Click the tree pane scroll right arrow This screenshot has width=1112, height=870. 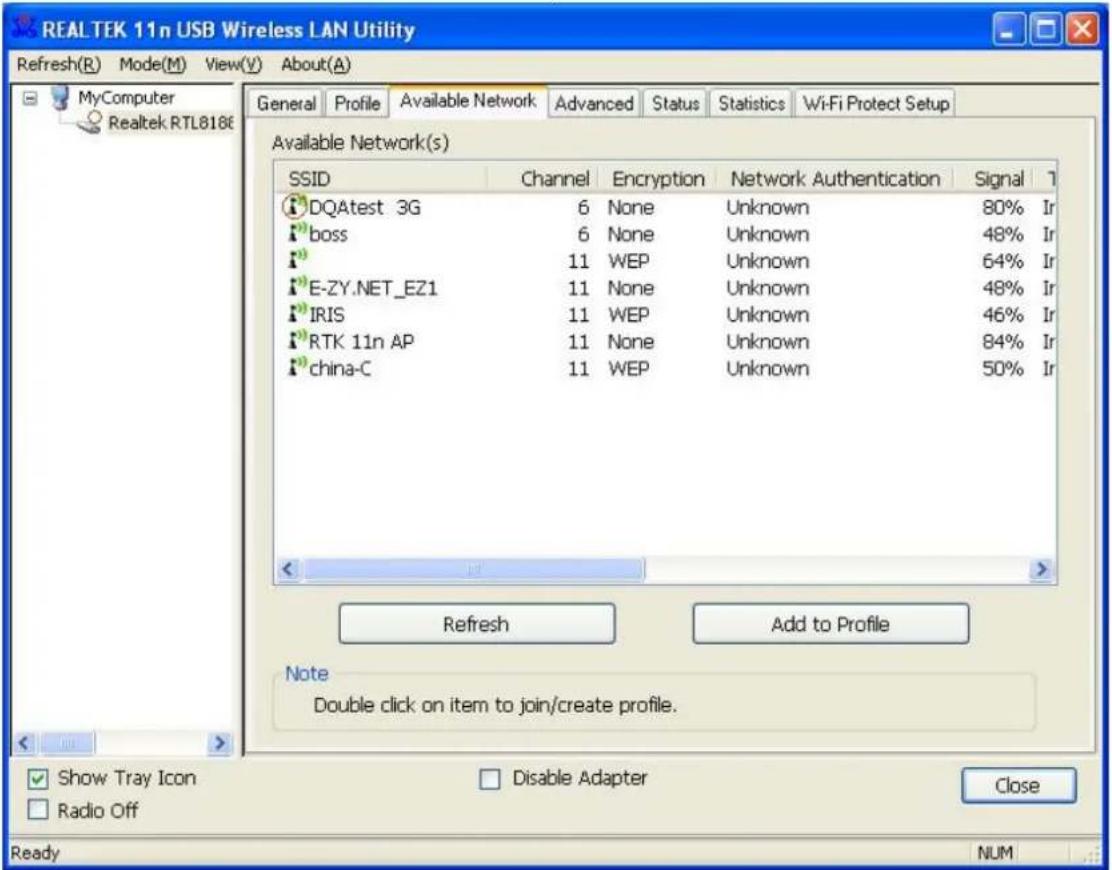tap(220, 743)
